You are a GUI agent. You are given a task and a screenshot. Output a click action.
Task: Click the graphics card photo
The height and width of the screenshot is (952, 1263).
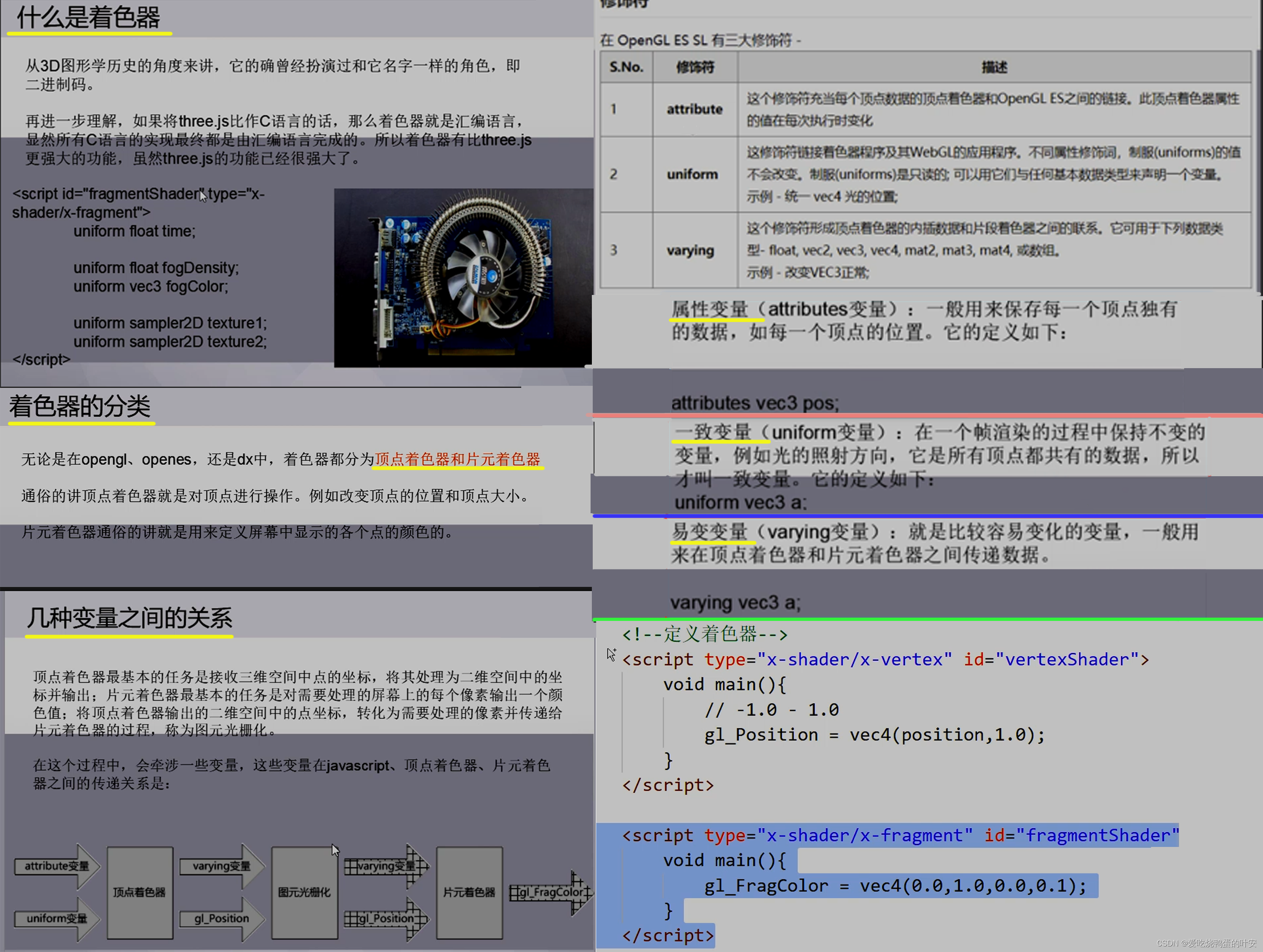(x=463, y=277)
